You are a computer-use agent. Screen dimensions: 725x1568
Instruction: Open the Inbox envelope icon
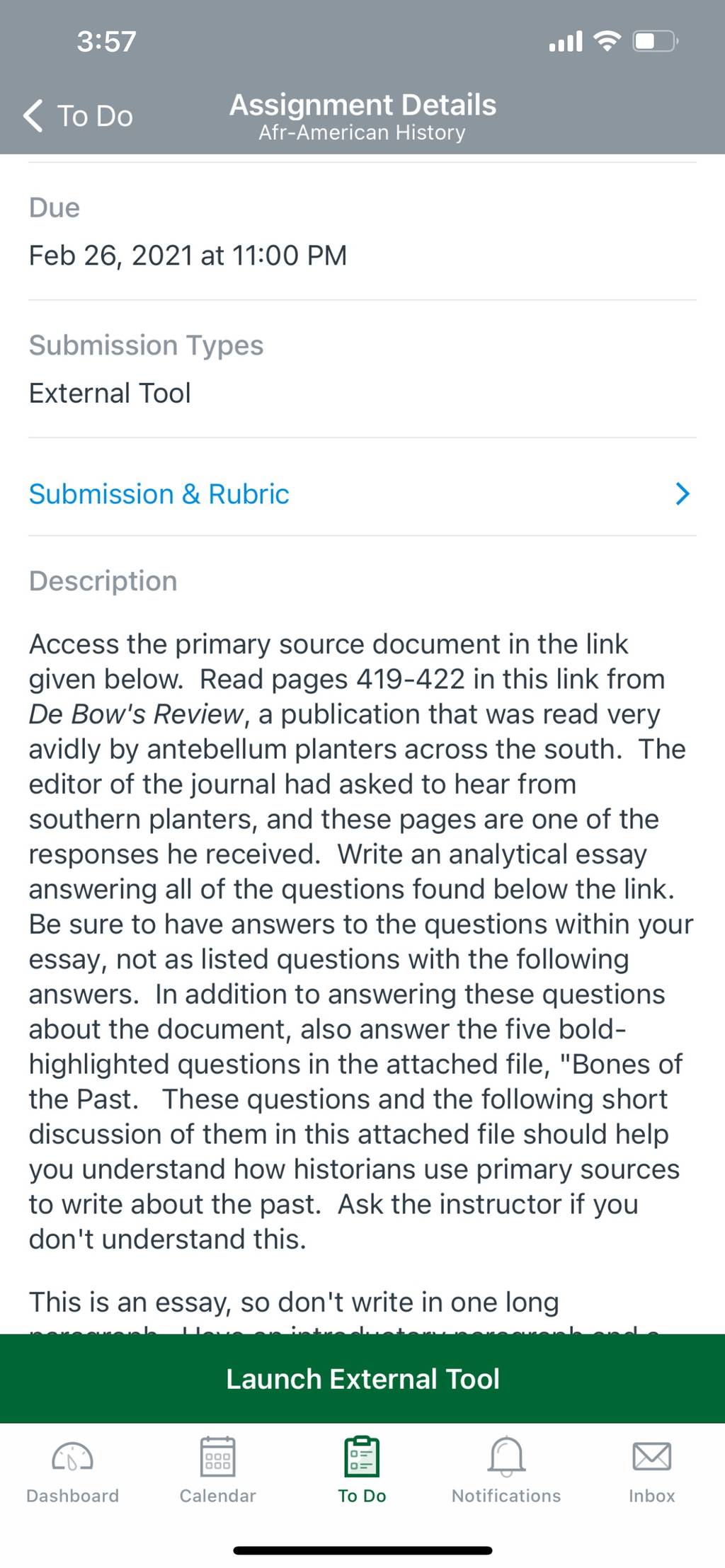click(x=651, y=1456)
